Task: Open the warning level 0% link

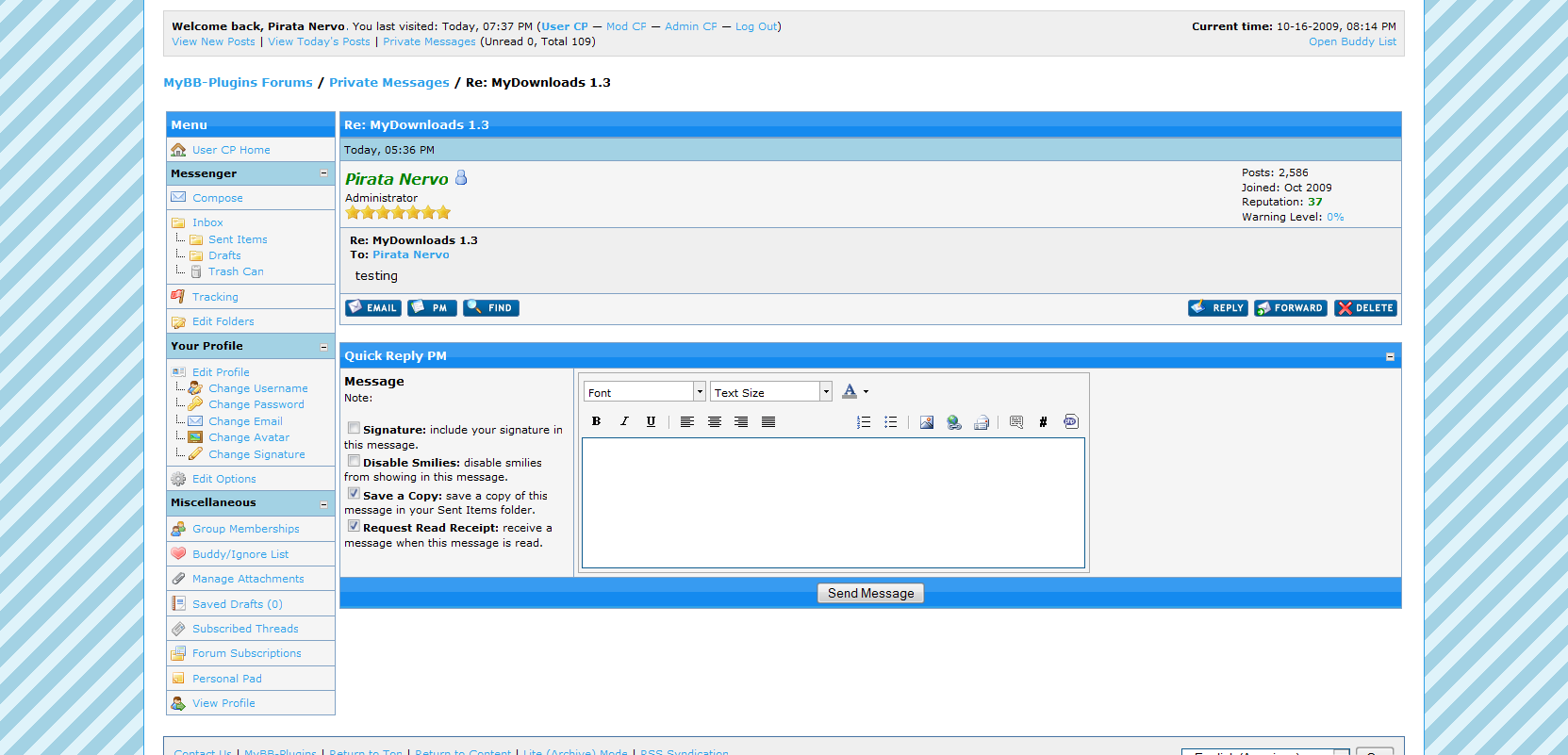Action: tap(1335, 217)
